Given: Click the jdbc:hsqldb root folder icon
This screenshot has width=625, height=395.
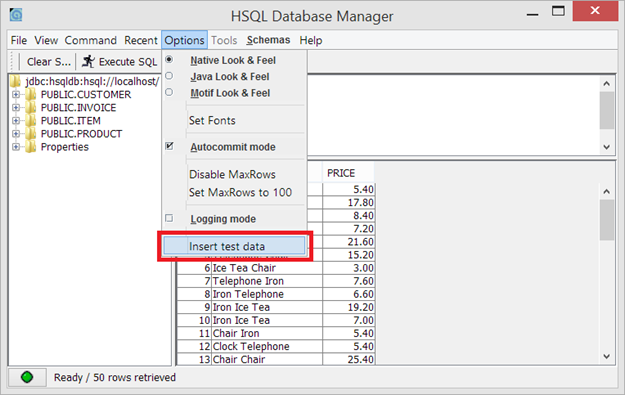Looking at the screenshot, I should click(16, 81).
